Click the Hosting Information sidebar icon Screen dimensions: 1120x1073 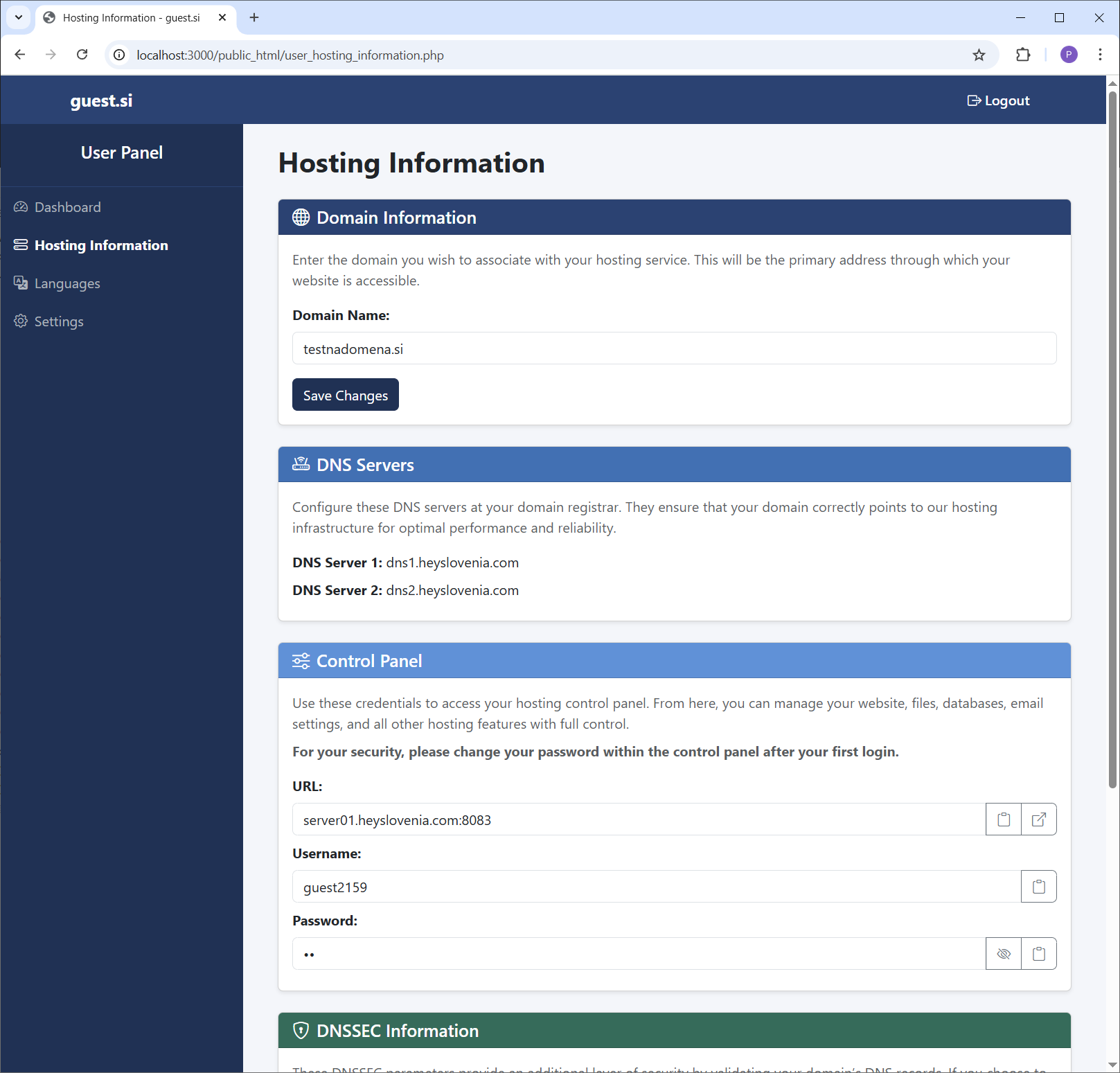click(21, 245)
